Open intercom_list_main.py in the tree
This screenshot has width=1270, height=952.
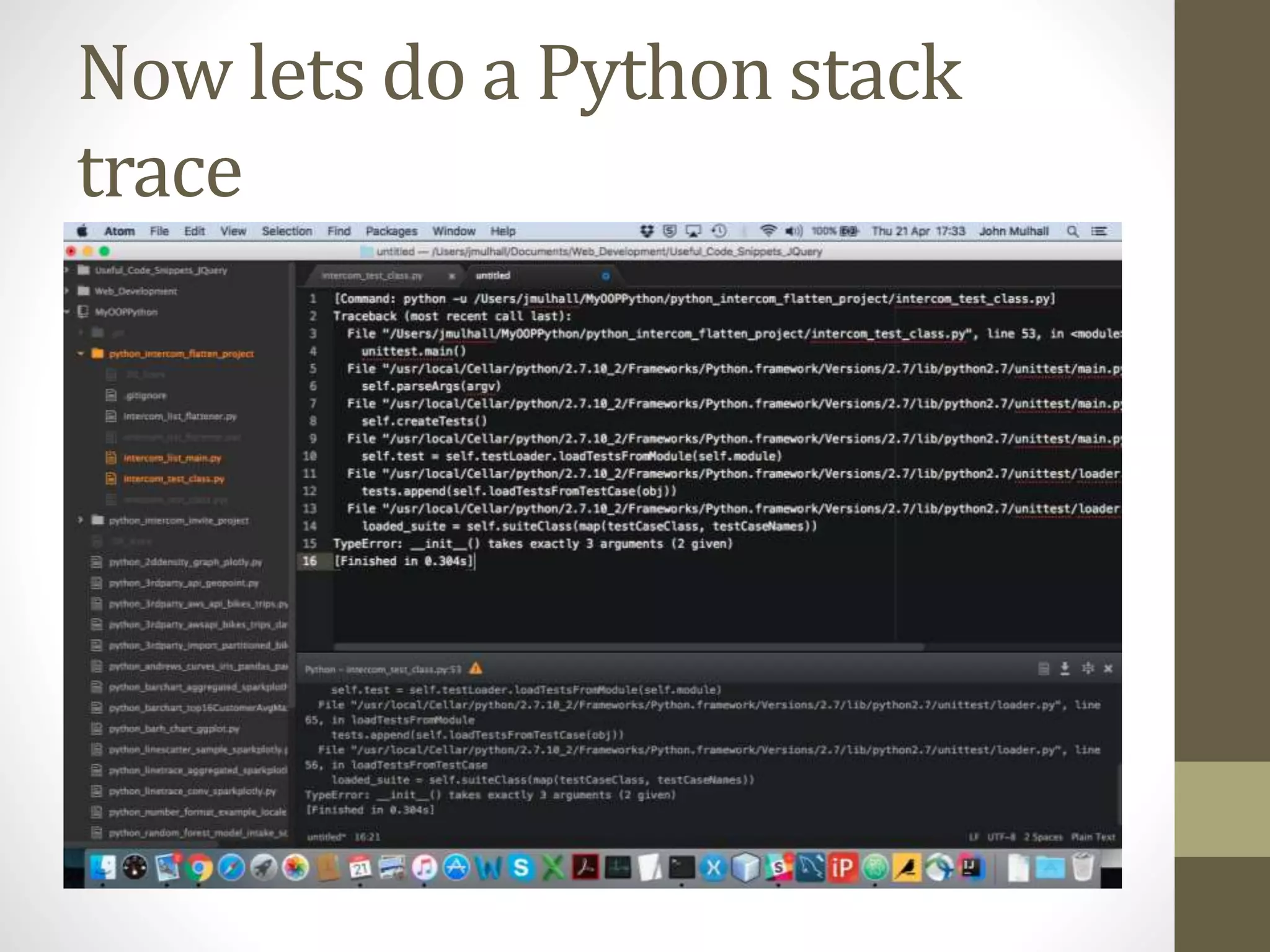point(172,458)
